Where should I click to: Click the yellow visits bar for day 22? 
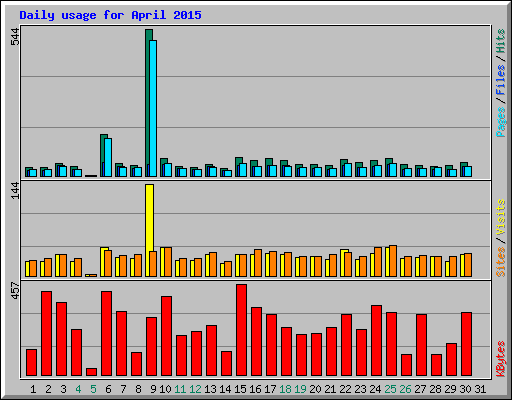344,263
